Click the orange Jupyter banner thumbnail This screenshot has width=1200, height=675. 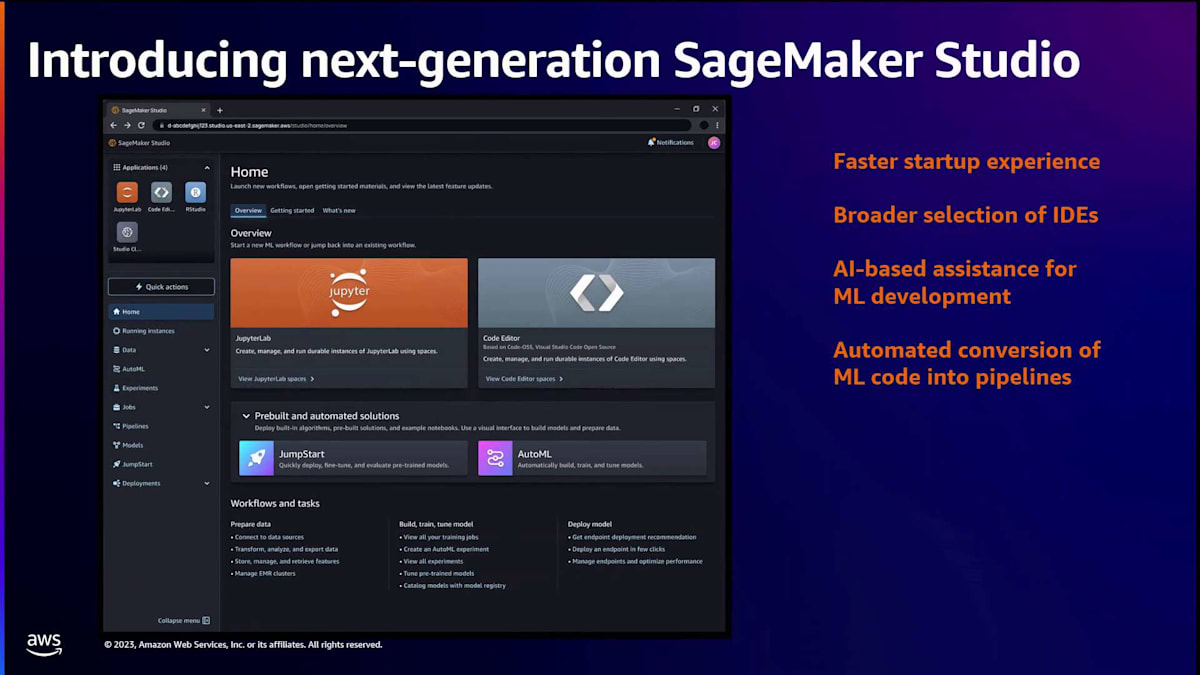pyautogui.click(x=349, y=293)
